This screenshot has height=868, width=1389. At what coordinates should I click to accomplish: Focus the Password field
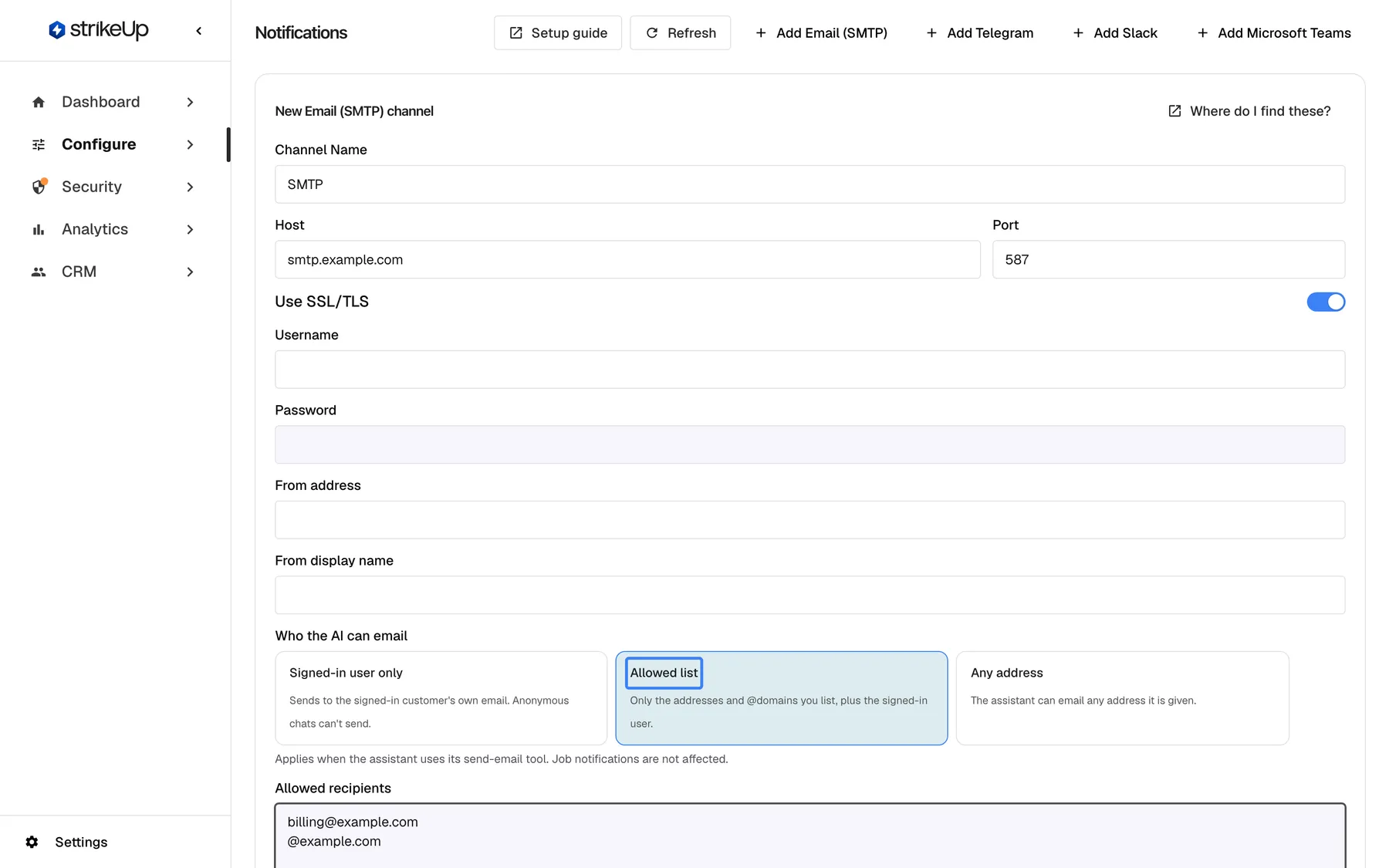pos(809,444)
